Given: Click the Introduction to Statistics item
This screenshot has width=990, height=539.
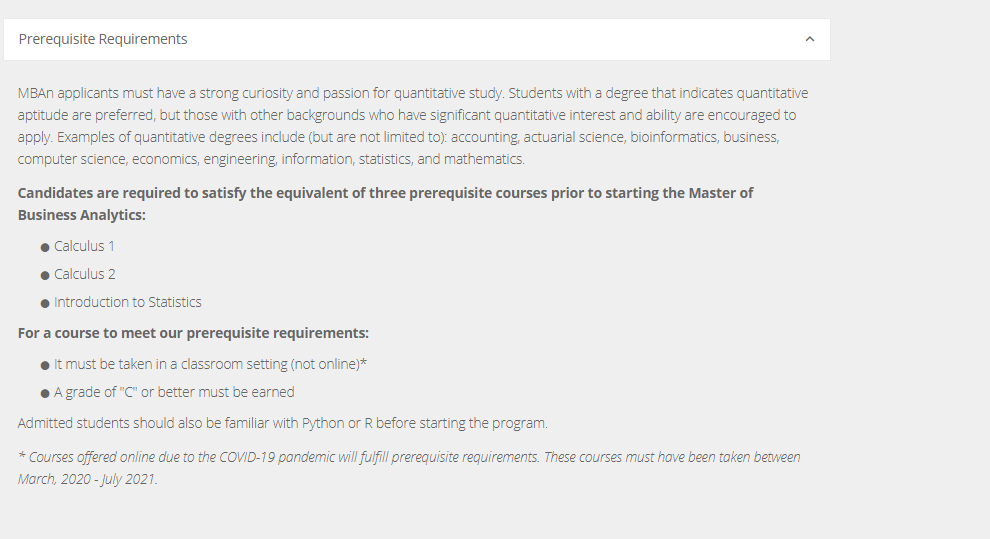Looking at the screenshot, I should point(128,302).
